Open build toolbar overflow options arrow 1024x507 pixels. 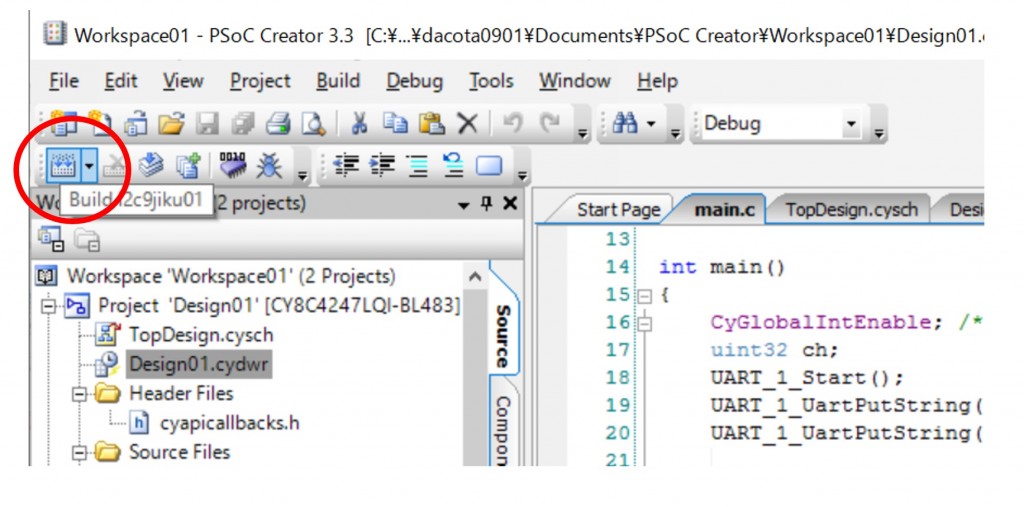[x=302, y=176]
